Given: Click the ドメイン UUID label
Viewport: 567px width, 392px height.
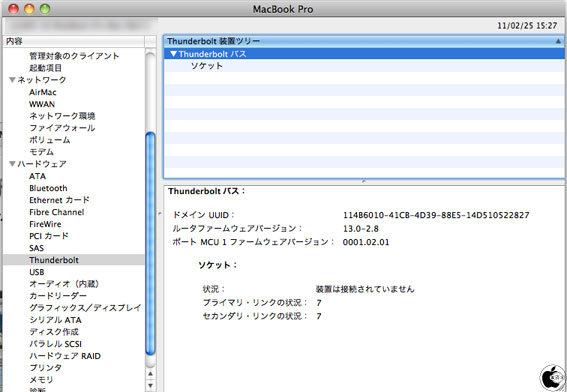Looking at the screenshot, I should coord(204,215).
